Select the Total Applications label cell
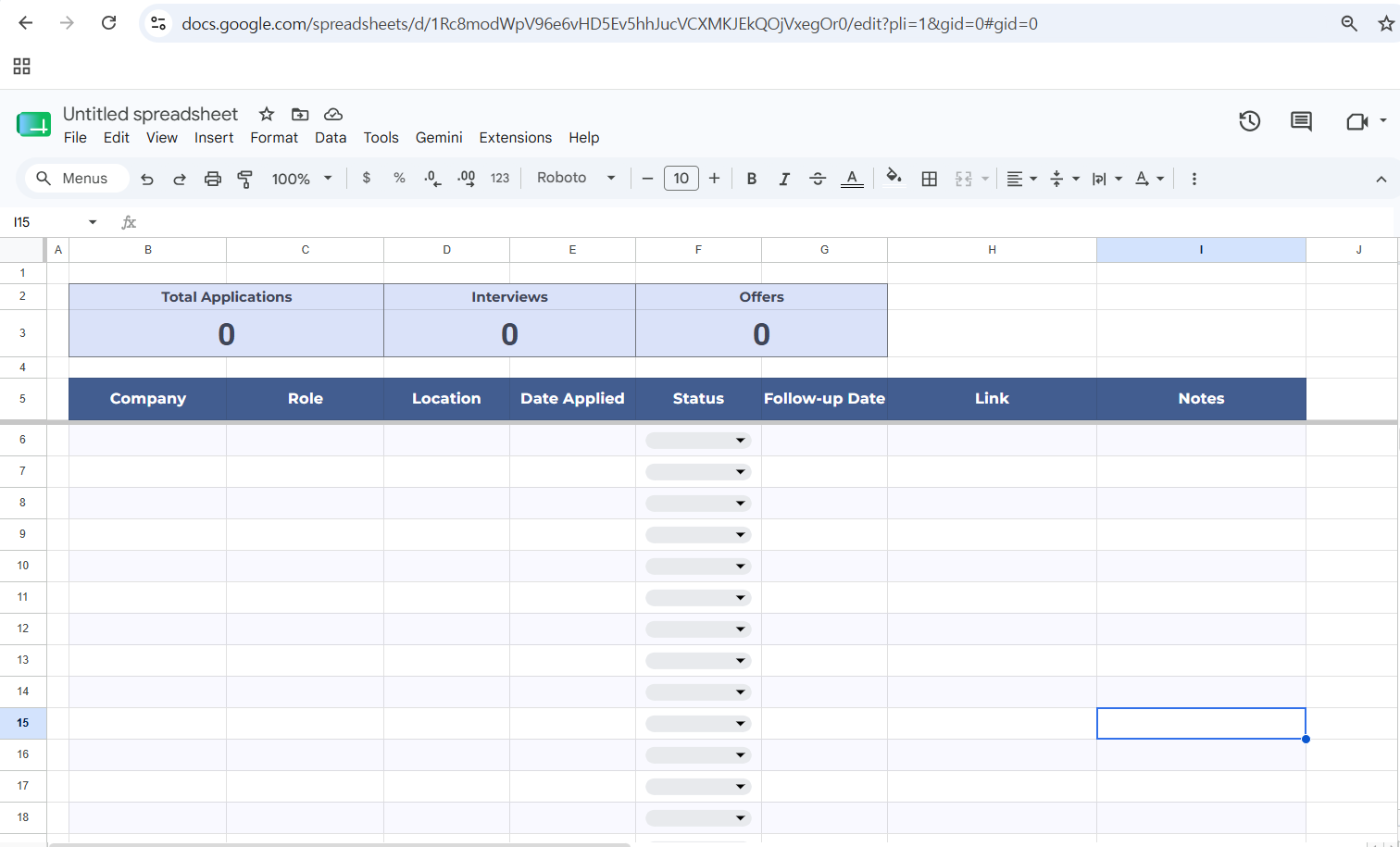The width and height of the screenshot is (1400, 847). 227,297
